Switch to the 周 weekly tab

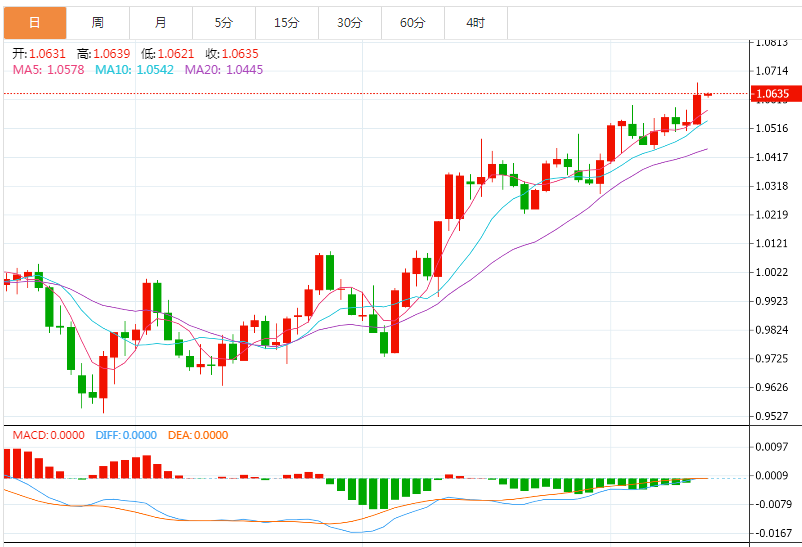[98, 23]
